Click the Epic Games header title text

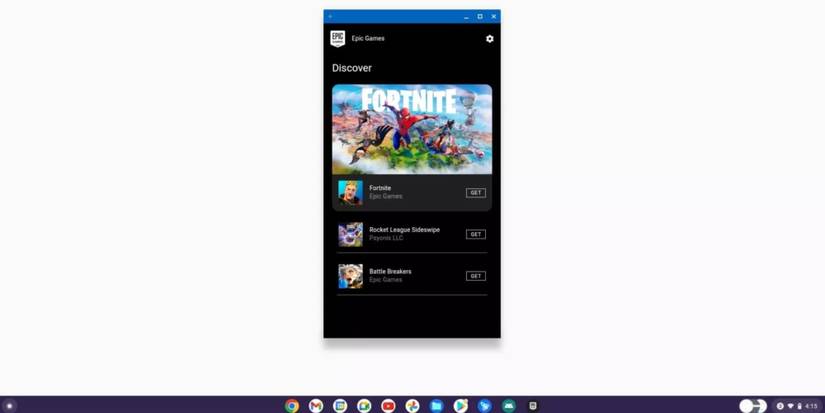point(368,38)
